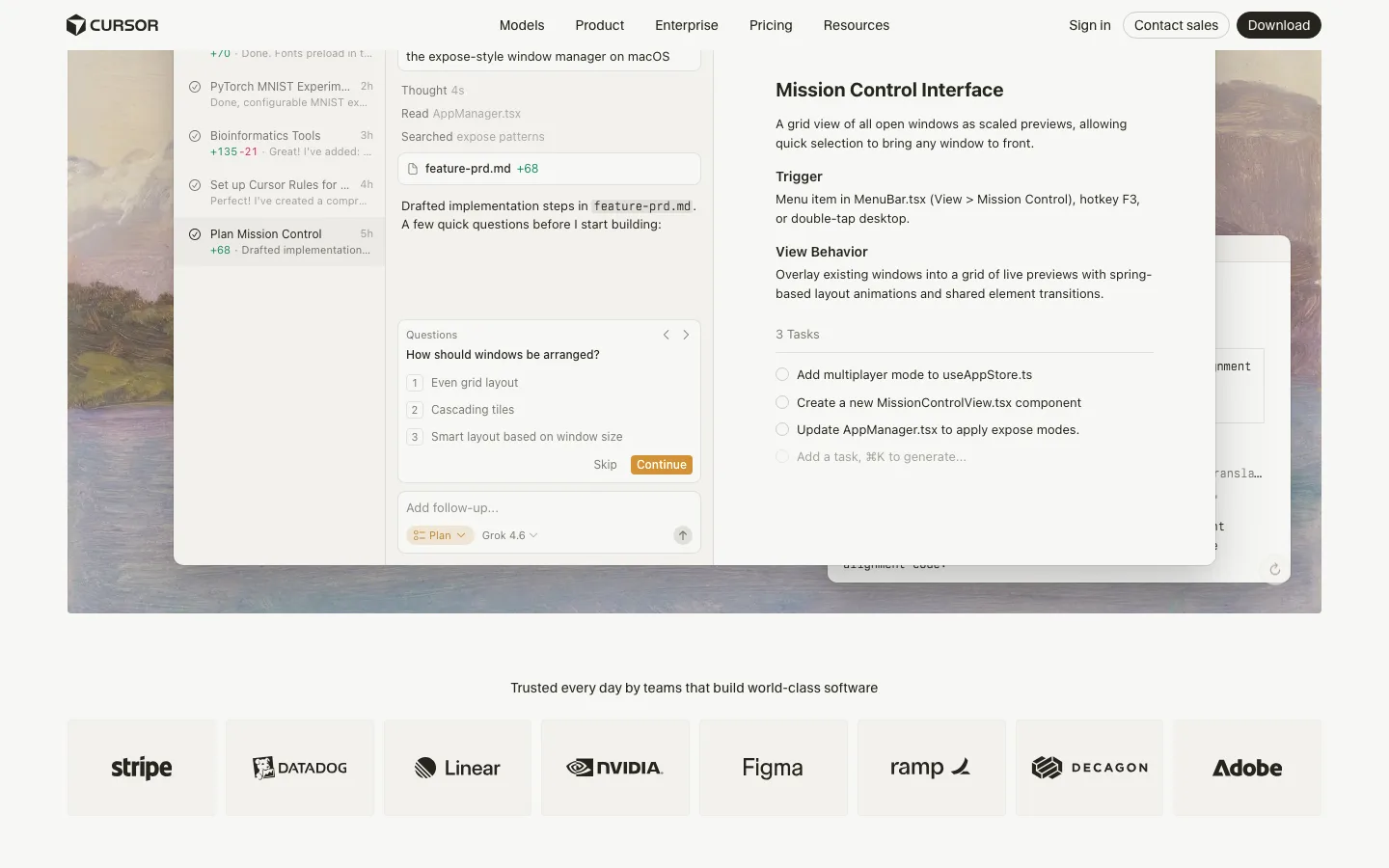Open the Enterprise menu
The image size is (1389, 868).
click(687, 25)
